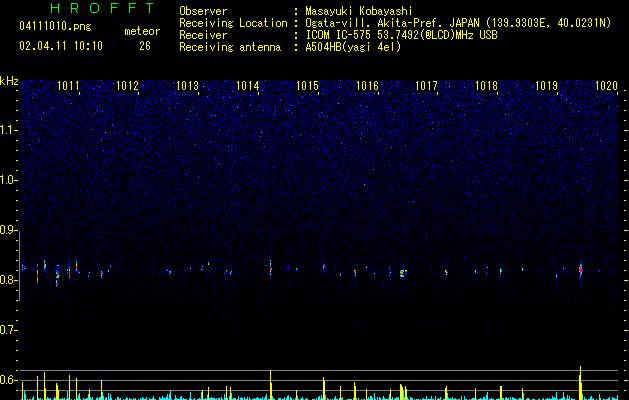The image size is (629, 400).
Task: Select the file name 04111010.png
Action: tap(55, 26)
